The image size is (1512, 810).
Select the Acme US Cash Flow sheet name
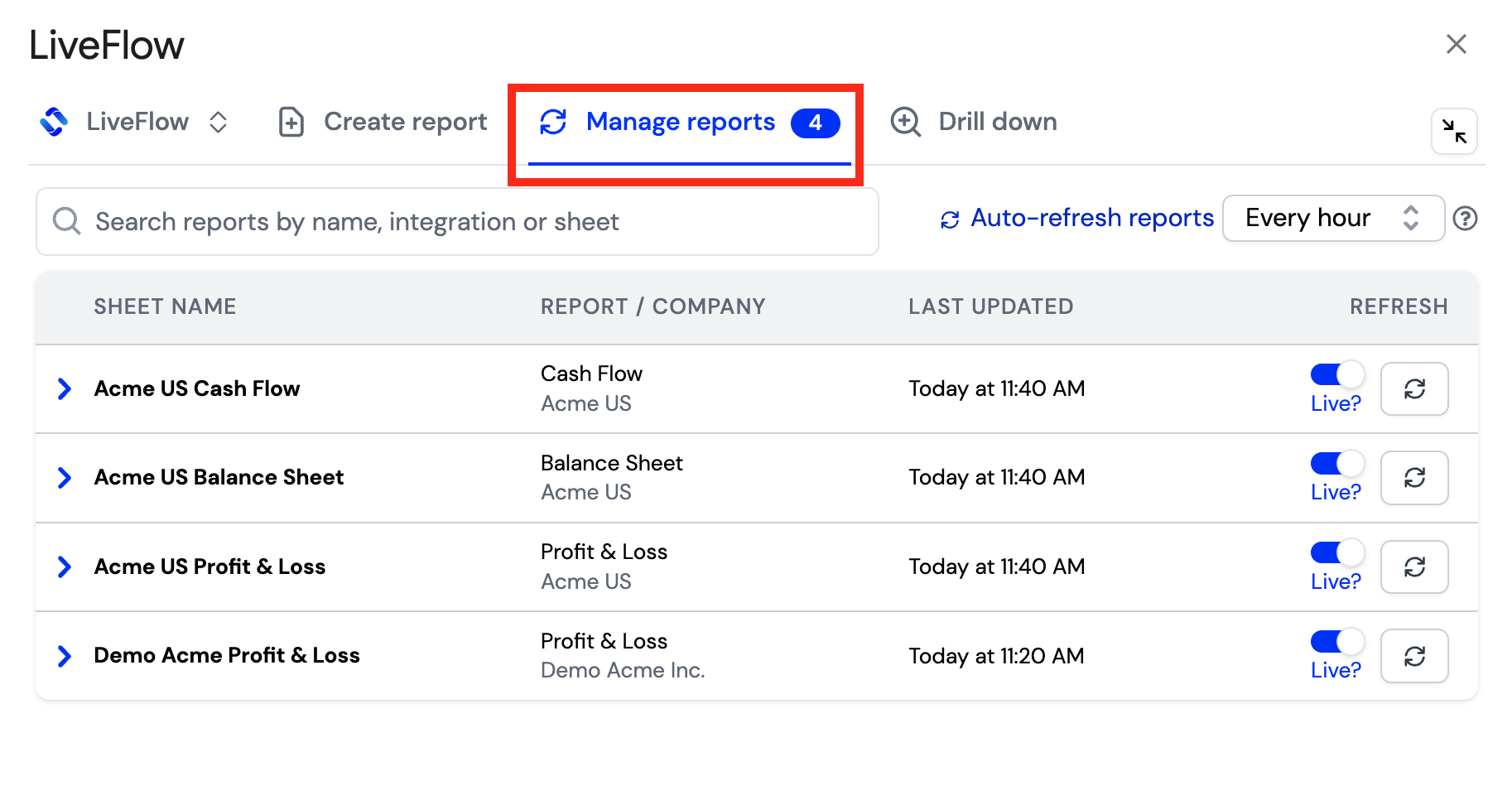click(197, 388)
